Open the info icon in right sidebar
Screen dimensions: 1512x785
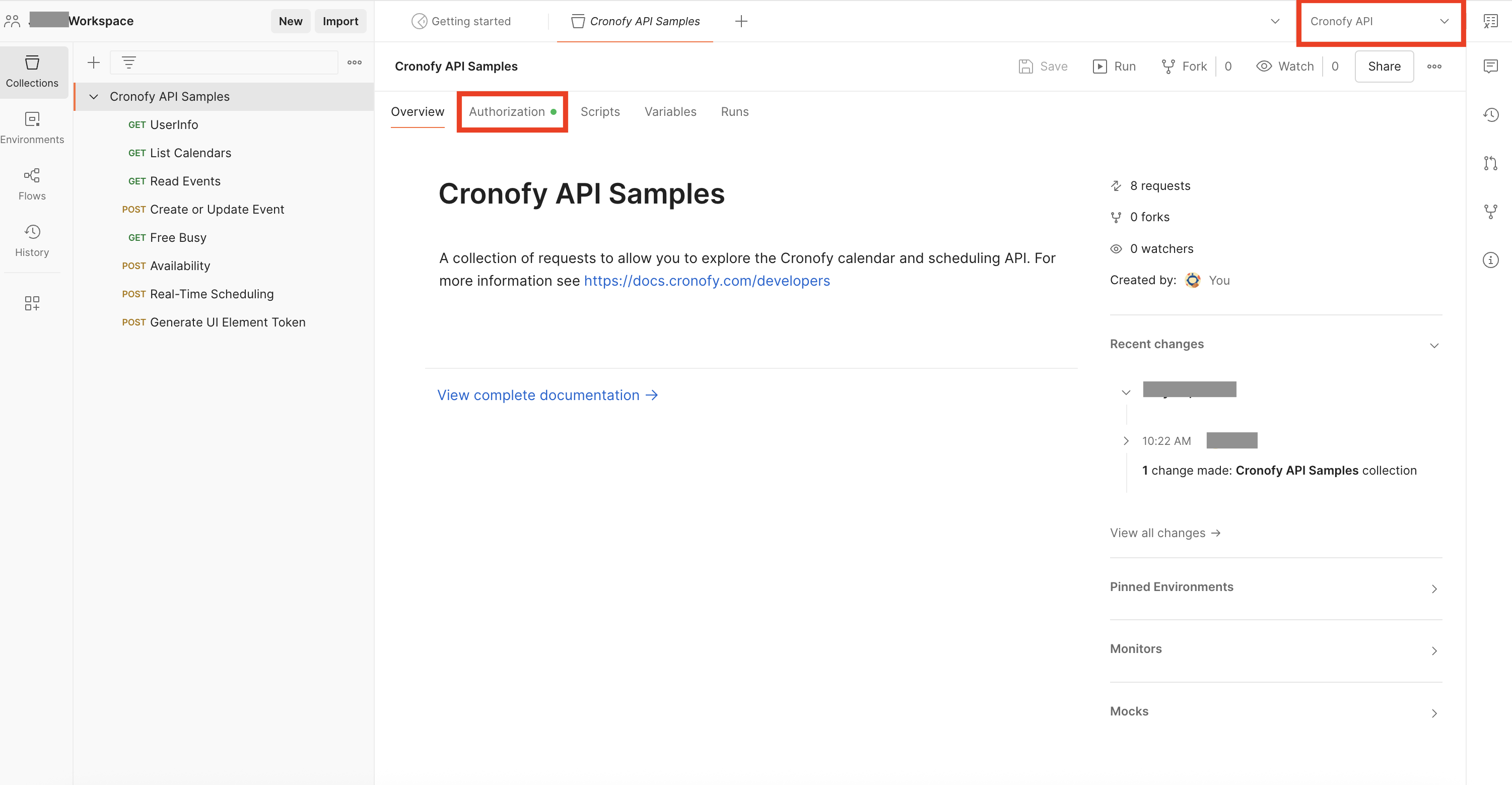point(1490,259)
